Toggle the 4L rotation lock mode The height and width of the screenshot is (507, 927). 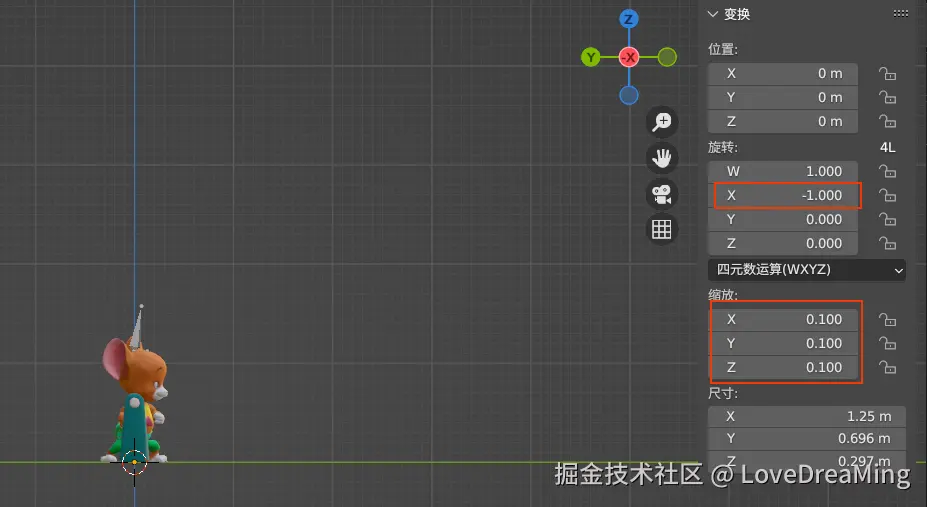(x=887, y=147)
